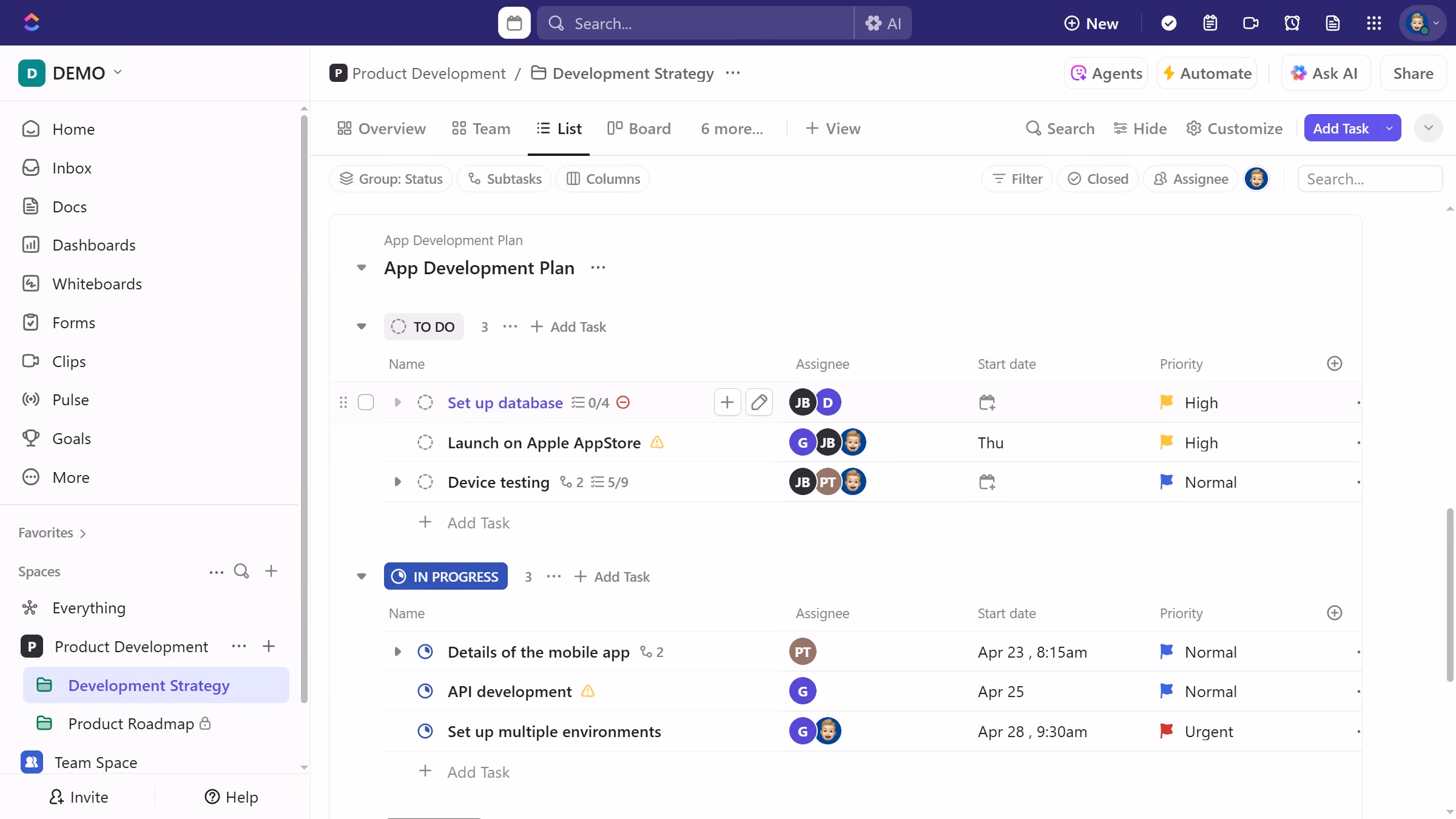Screen dimensions: 1456x819
Task: Set start date for Device testing
Action: [x=987, y=482]
